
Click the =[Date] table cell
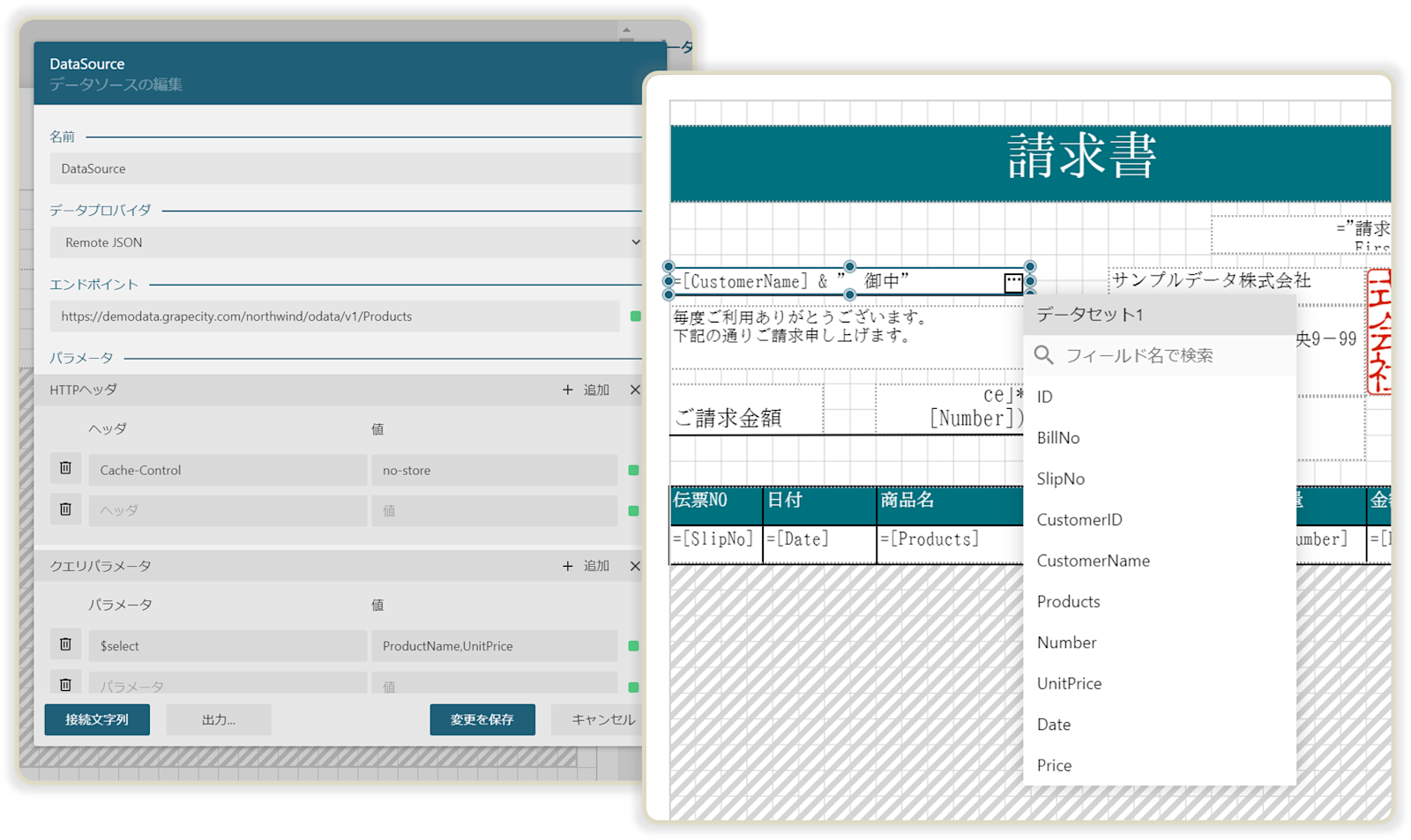click(x=819, y=544)
